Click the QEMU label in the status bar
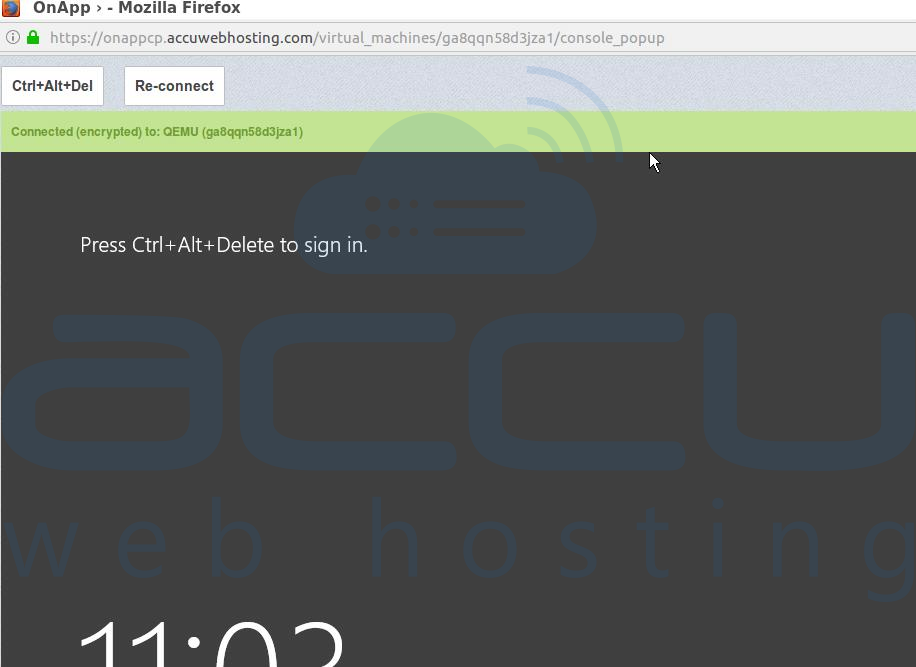This screenshot has height=667, width=916. tap(181, 132)
